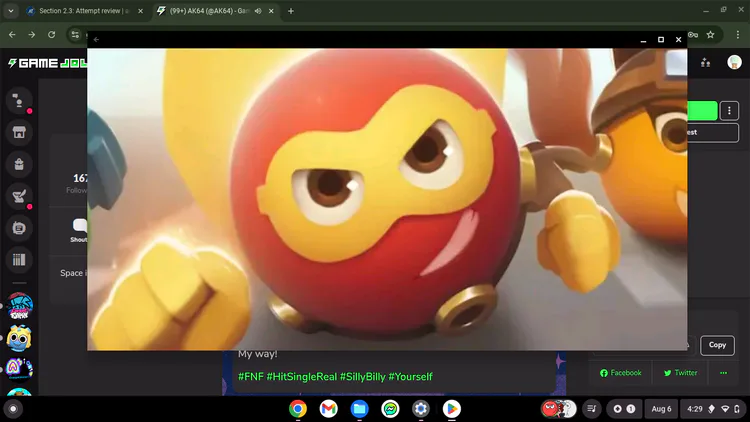This screenshot has height=422, width=750.
Task: Click the green follow button
Action: 702,111
